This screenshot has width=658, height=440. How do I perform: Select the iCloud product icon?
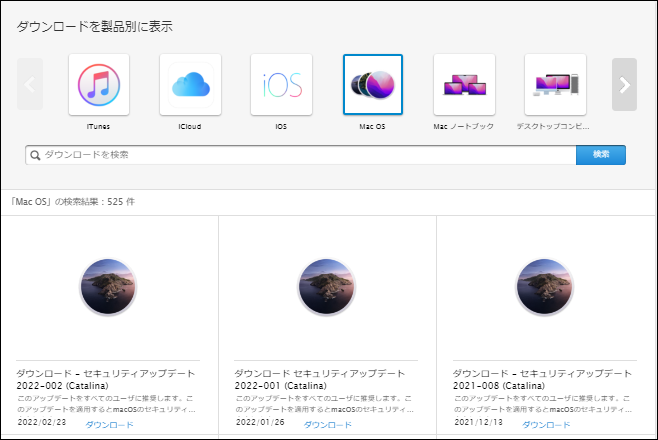190,85
